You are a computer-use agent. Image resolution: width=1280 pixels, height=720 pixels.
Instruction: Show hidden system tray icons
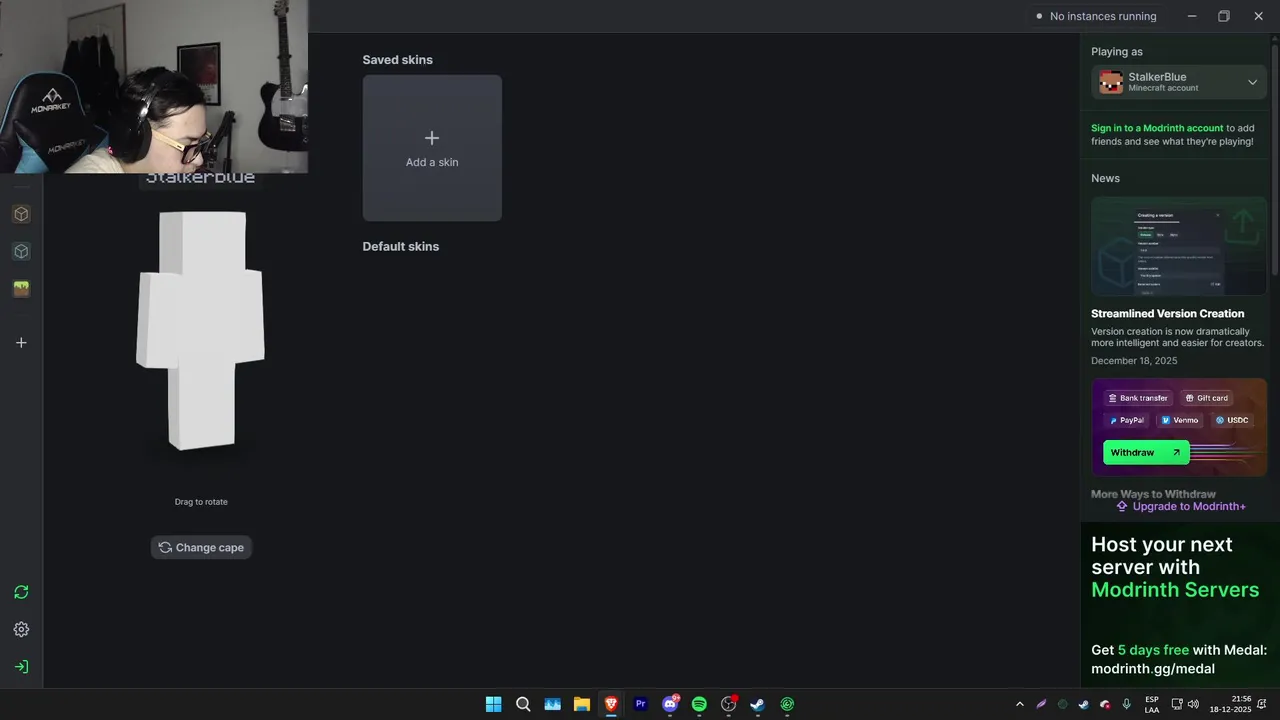(1020, 704)
